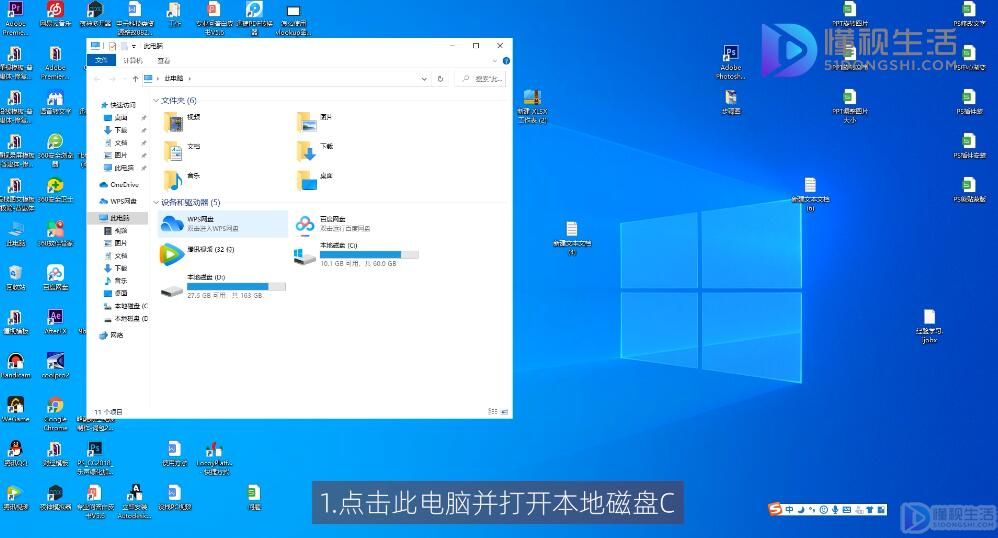Select the 360安全卫士 desktop shortcut
The height and width of the screenshot is (538, 998).
tap(55, 191)
